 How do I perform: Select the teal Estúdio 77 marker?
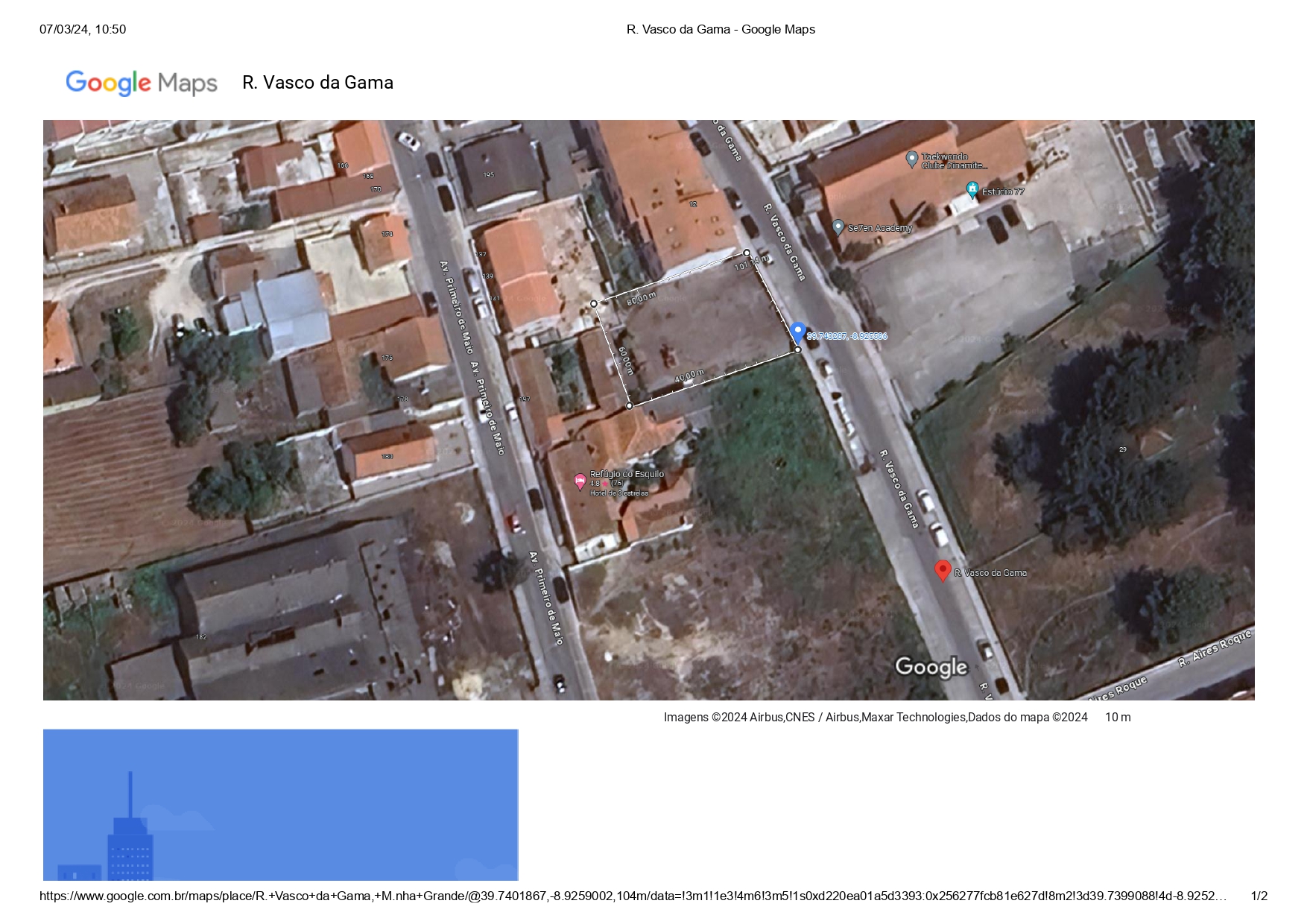pyautogui.click(x=972, y=189)
